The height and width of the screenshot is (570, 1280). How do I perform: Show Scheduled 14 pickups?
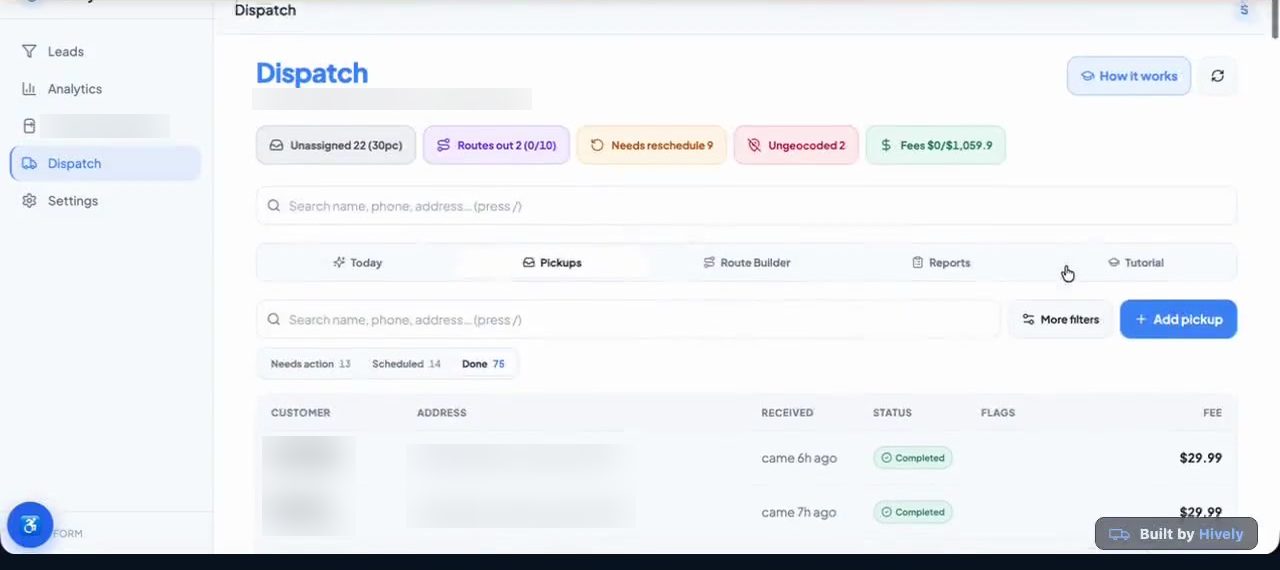(x=406, y=364)
